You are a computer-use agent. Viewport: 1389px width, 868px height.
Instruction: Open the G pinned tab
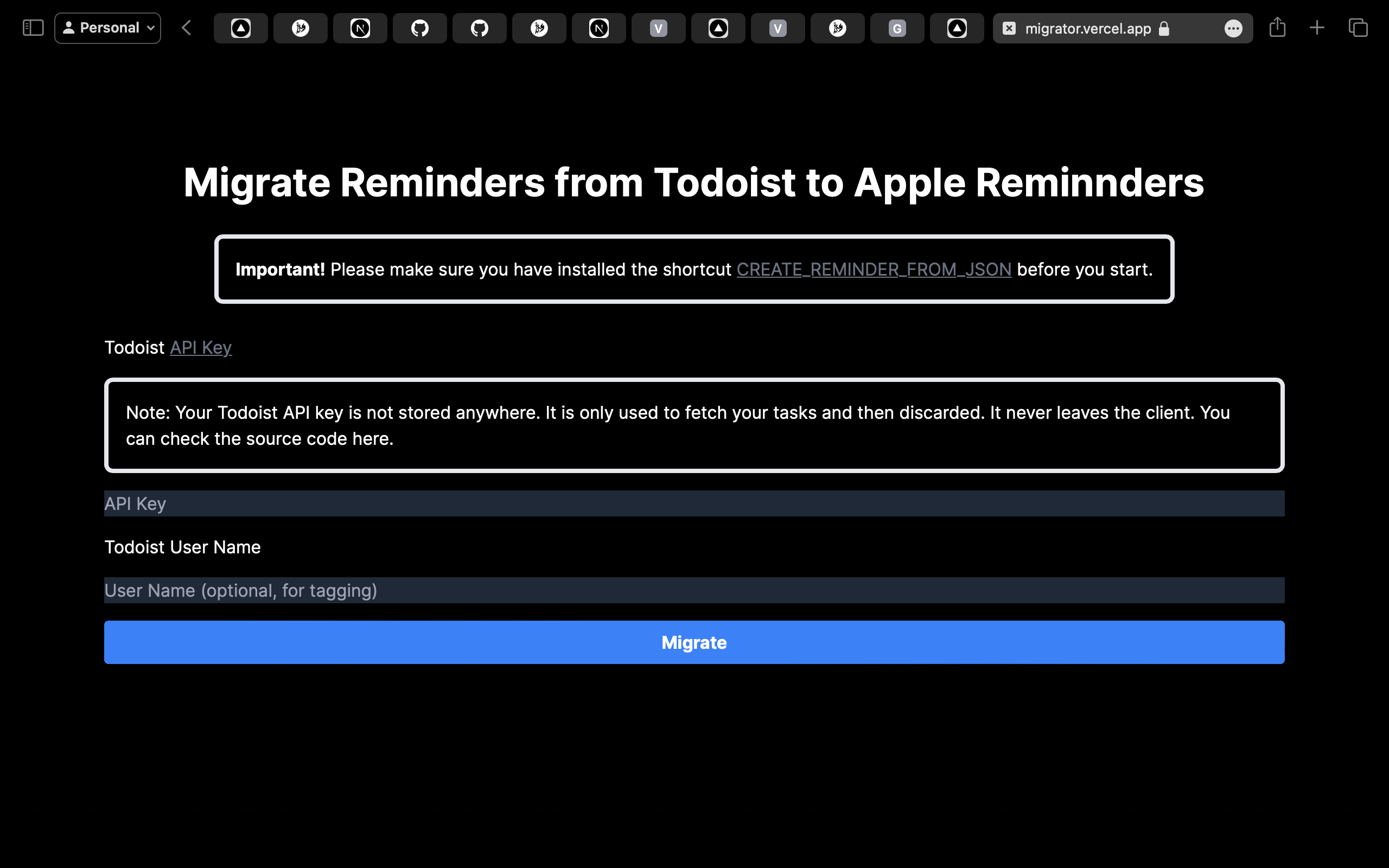[x=896, y=28]
